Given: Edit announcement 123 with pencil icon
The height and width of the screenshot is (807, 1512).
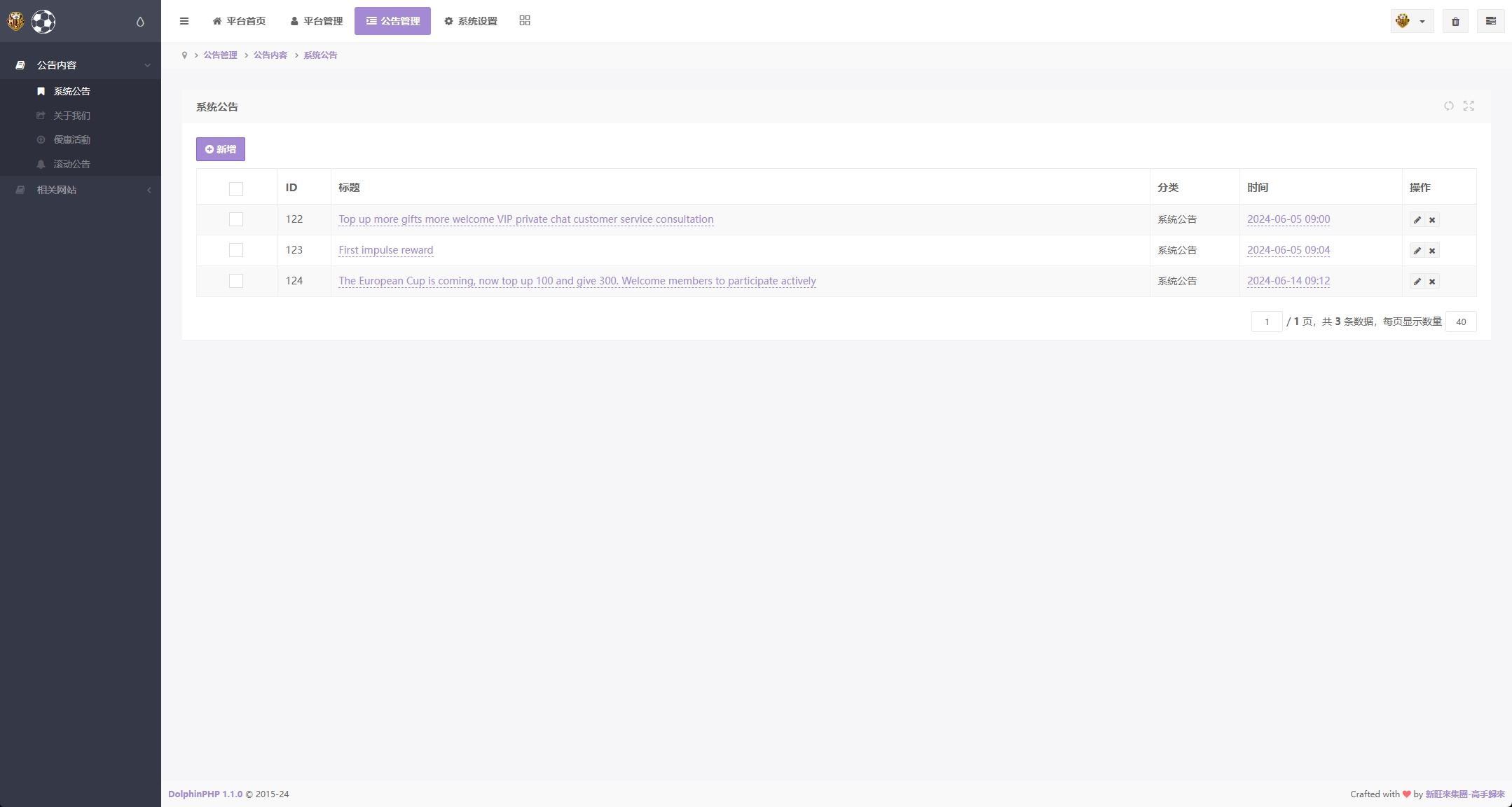Looking at the screenshot, I should click(1417, 251).
